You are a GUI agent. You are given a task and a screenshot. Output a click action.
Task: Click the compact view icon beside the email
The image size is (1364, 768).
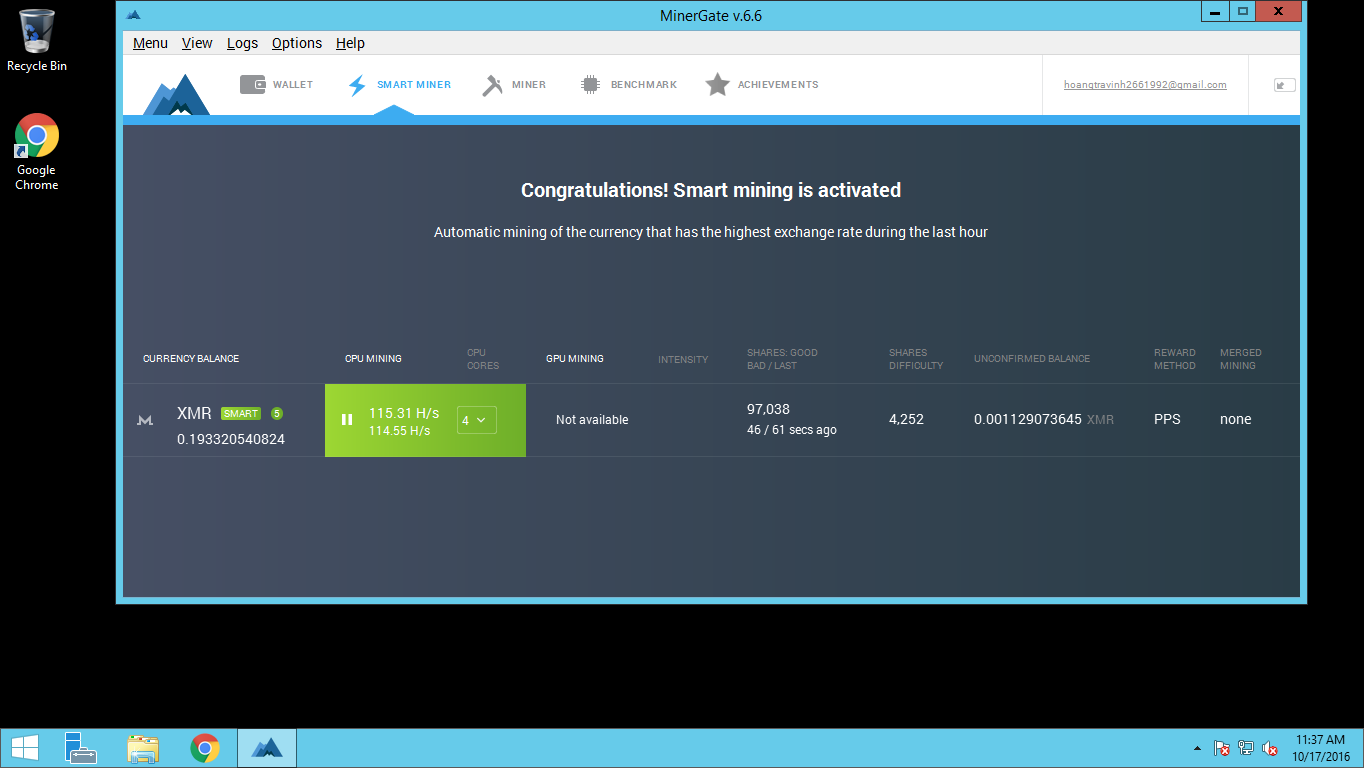pos(1284,85)
